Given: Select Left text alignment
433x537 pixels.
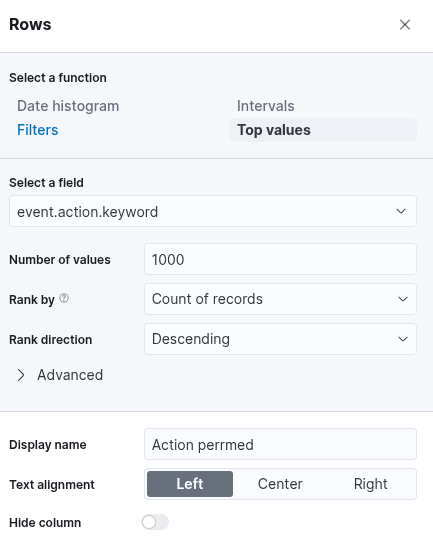Looking at the screenshot, I should pos(190,484).
